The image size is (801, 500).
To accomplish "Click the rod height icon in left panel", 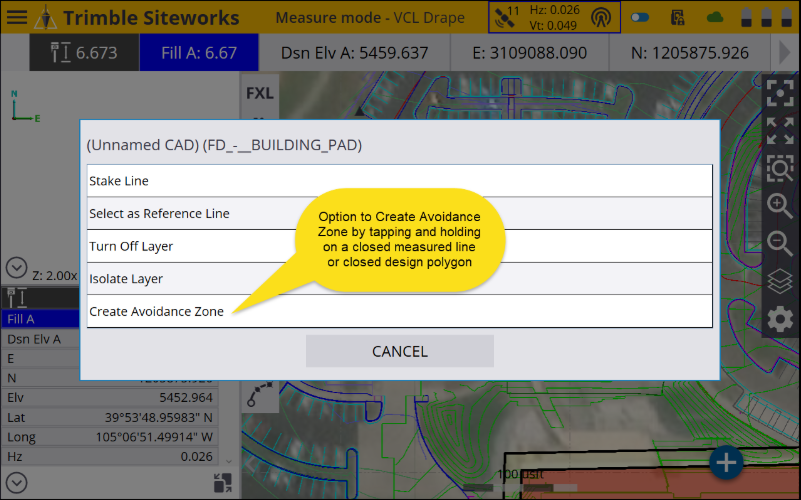I will (x=17, y=297).
